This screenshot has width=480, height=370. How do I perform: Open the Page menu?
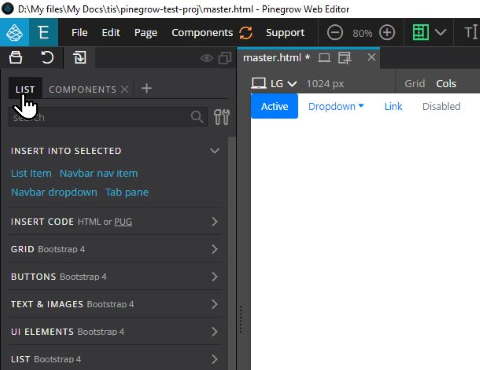pos(146,33)
